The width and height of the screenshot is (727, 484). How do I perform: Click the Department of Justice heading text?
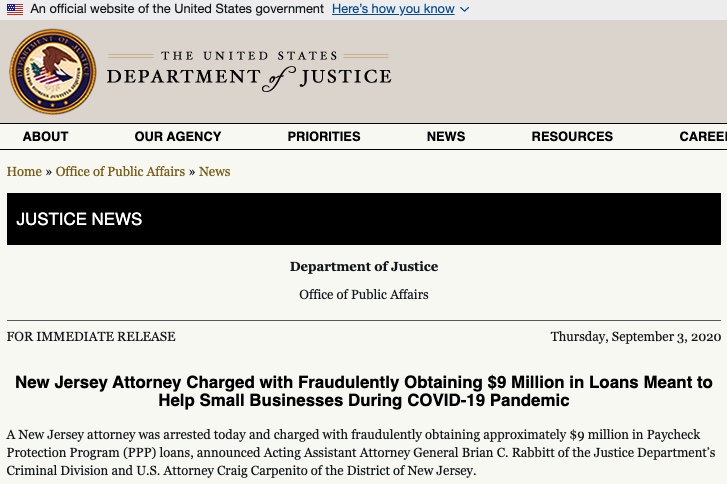tap(364, 267)
